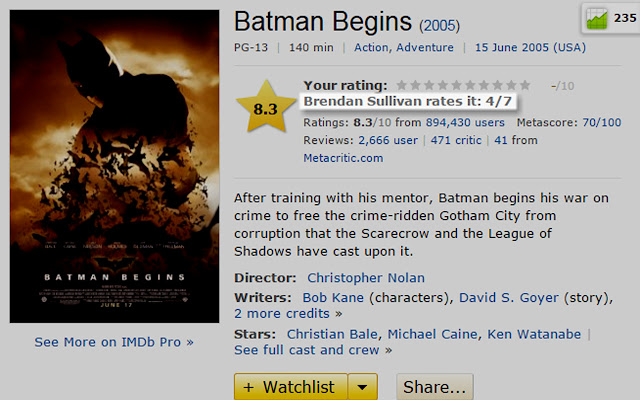Visit the Metacritic.com link
Screen dimensions: 640x400
(x=343, y=158)
